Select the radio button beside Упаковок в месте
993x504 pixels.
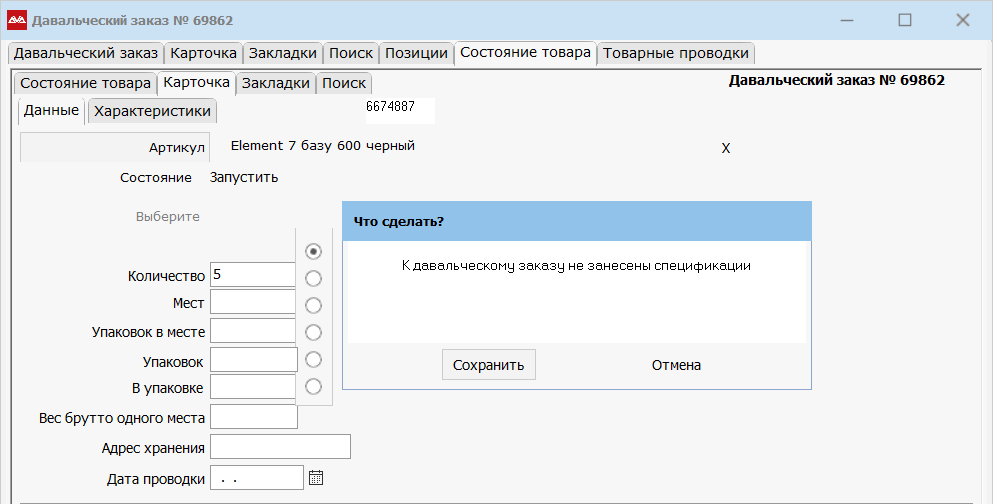[314, 332]
